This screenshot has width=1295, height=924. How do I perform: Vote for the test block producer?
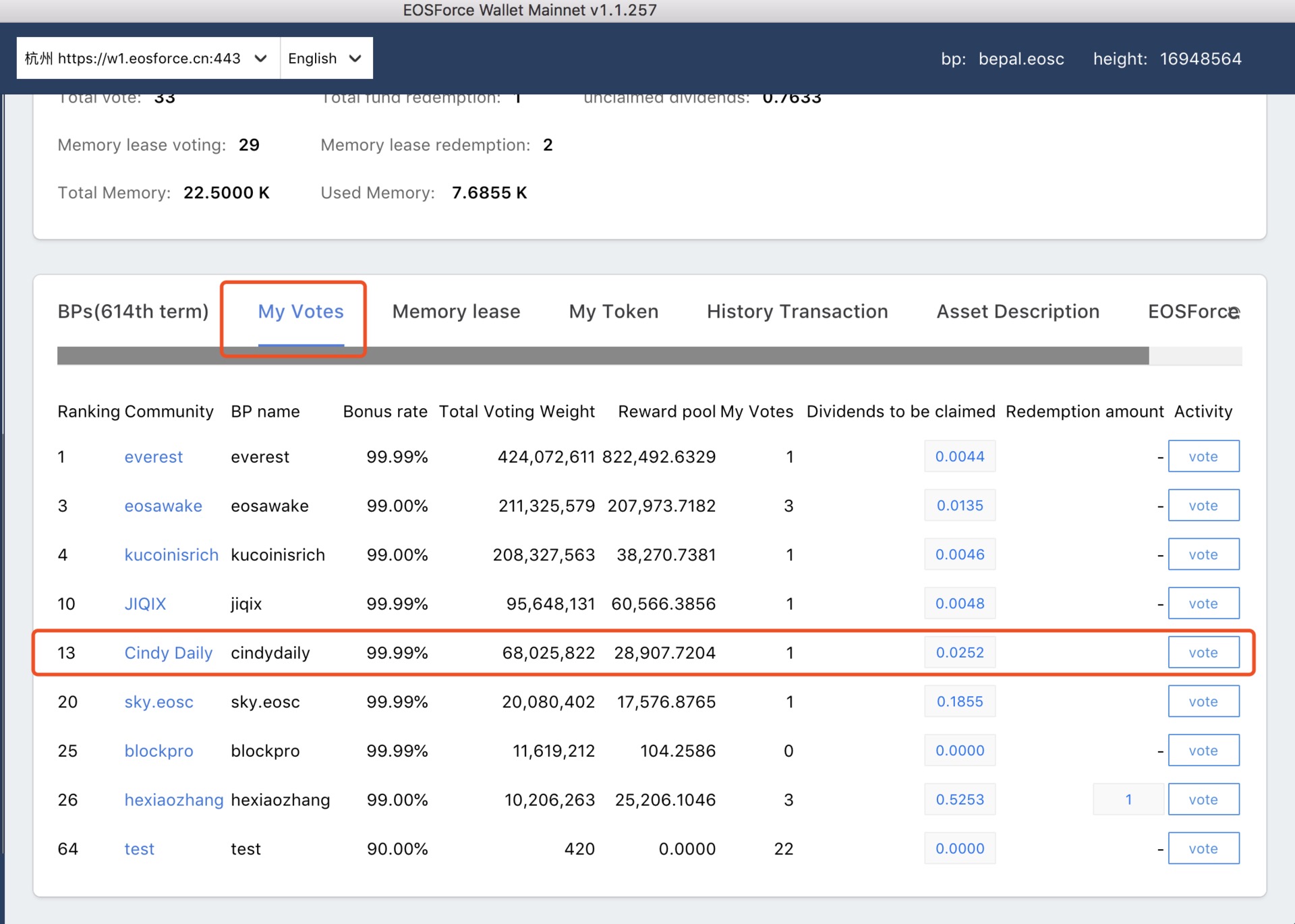point(1203,848)
